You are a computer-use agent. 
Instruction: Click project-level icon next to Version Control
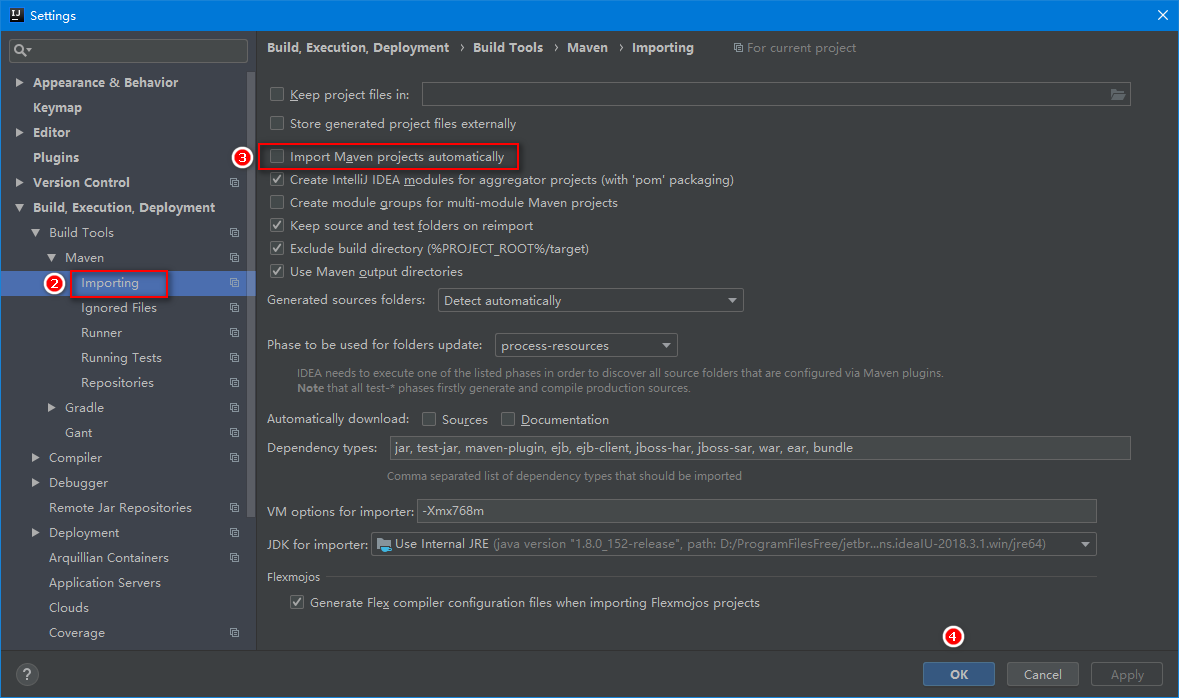tap(235, 183)
